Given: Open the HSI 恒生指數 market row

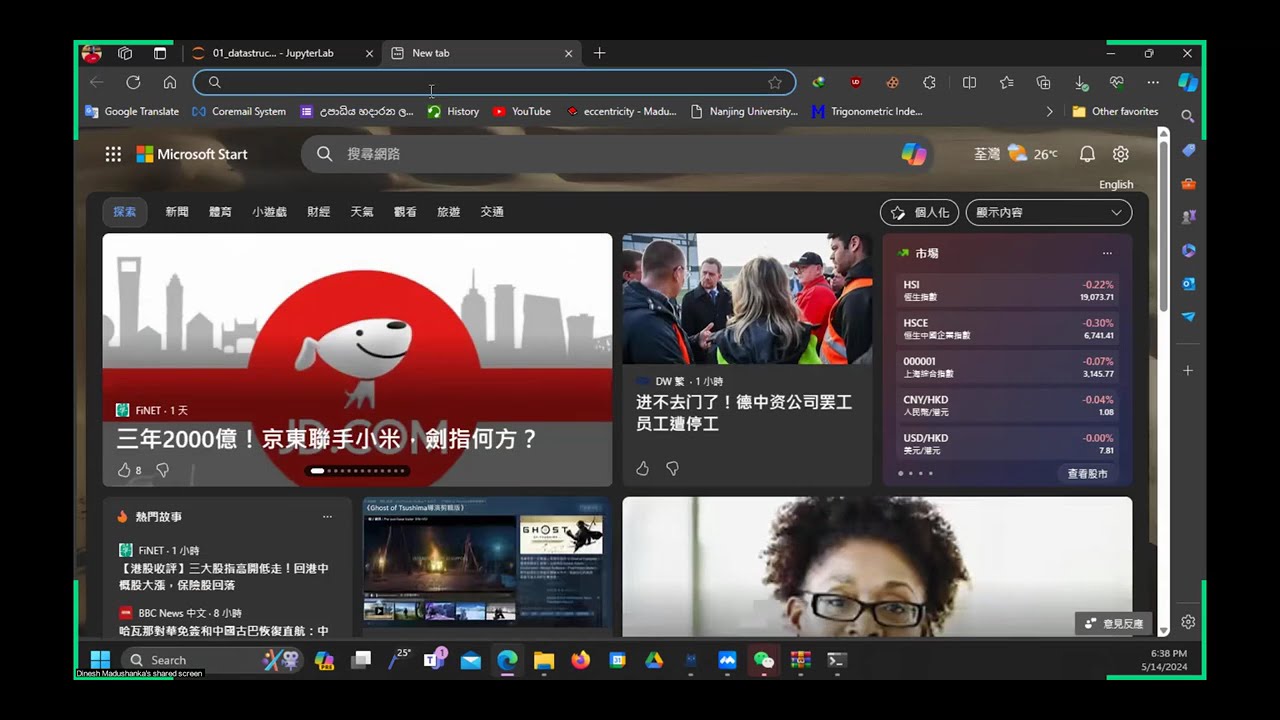Looking at the screenshot, I should (1008, 290).
